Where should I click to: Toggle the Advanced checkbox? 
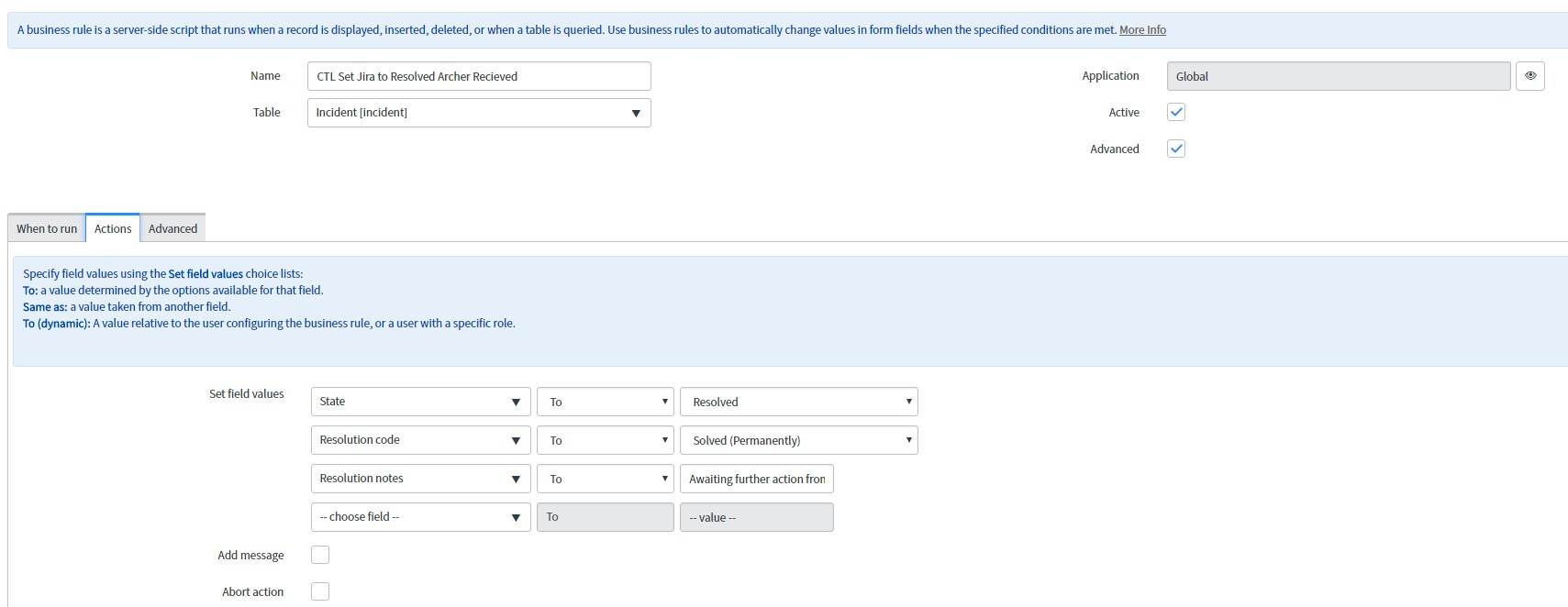point(1176,149)
